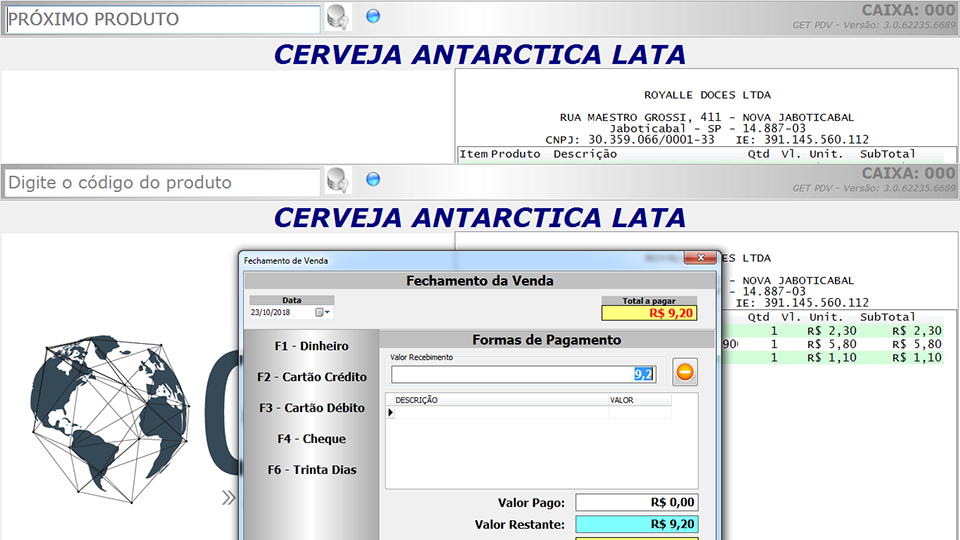Choose F6 - Trinta Dias payment
960x540 pixels.
click(311, 470)
